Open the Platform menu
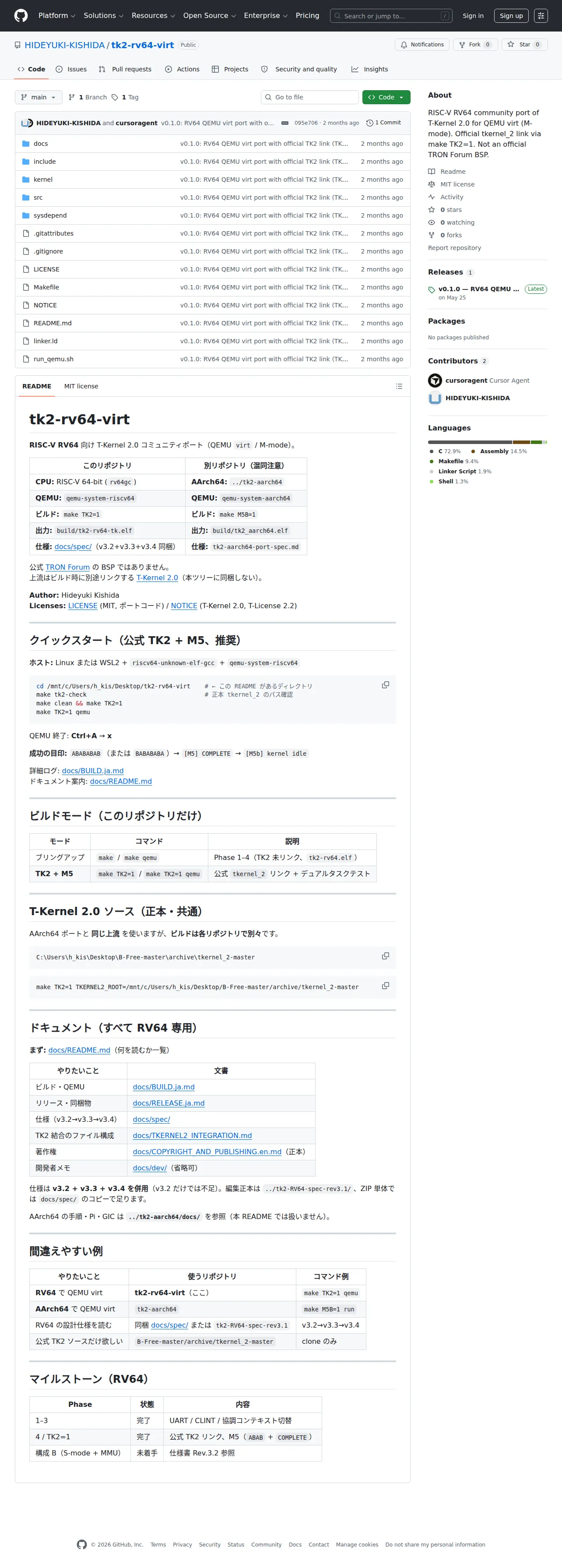 tap(56, 16)
